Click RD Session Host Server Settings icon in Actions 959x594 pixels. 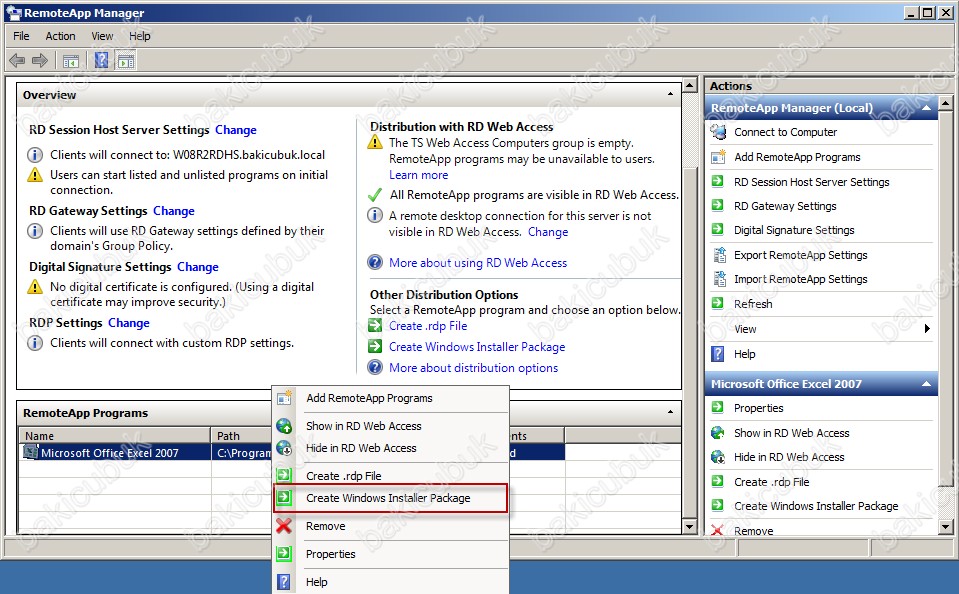point(718,181)
